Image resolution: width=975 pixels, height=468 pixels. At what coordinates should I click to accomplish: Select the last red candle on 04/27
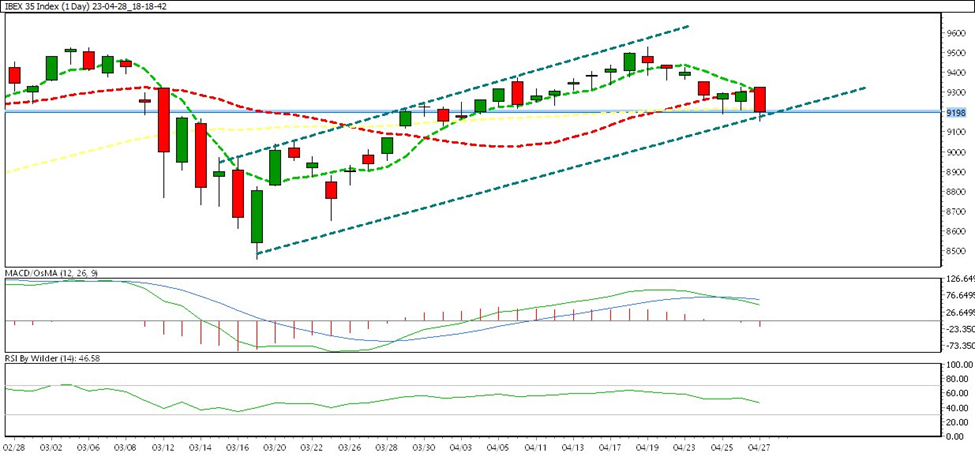[760, 99]
